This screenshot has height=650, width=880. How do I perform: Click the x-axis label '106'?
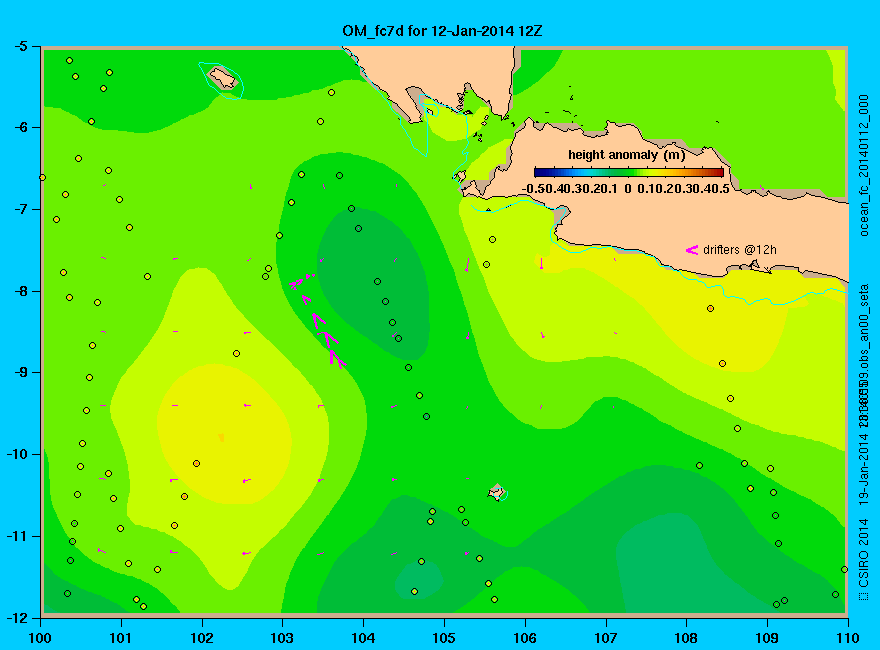[x=525, y=638]
